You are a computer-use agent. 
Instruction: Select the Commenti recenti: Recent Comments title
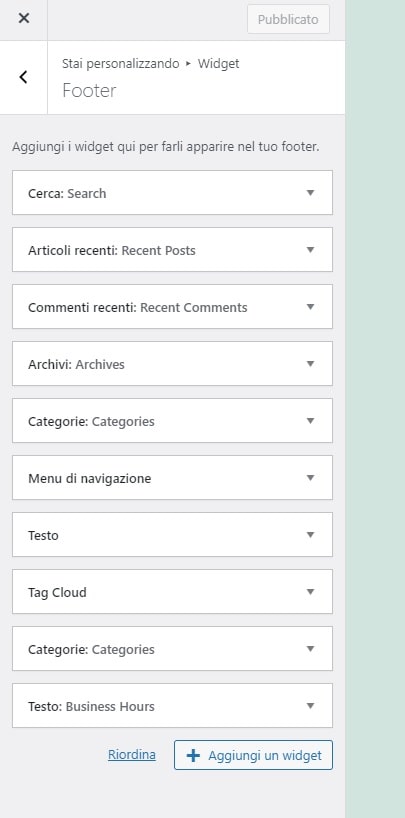pos(138,307)
